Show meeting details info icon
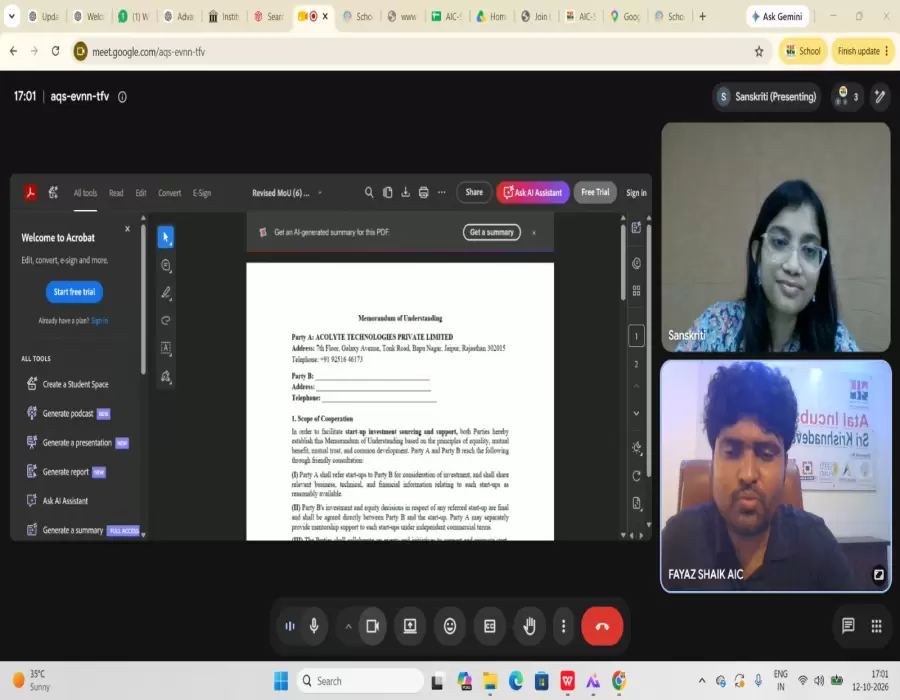 click(x=122, y=97)
